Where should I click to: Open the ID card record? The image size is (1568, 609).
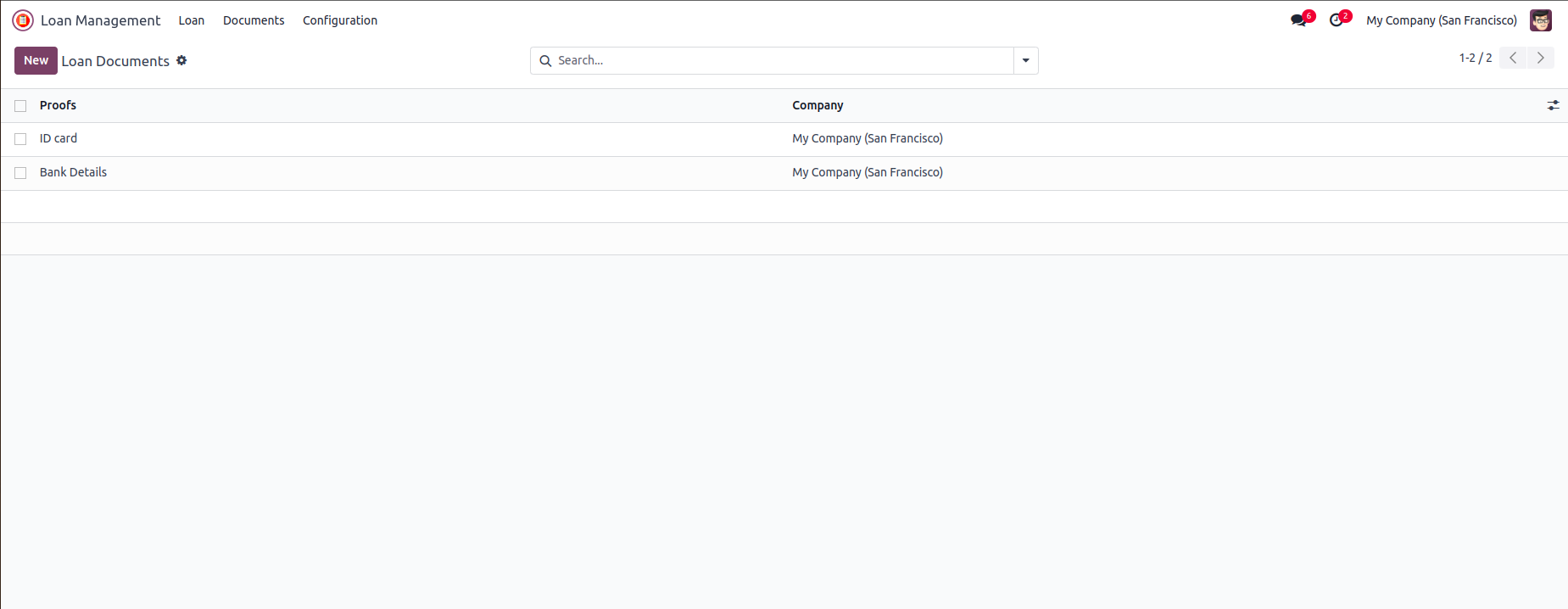59,138
